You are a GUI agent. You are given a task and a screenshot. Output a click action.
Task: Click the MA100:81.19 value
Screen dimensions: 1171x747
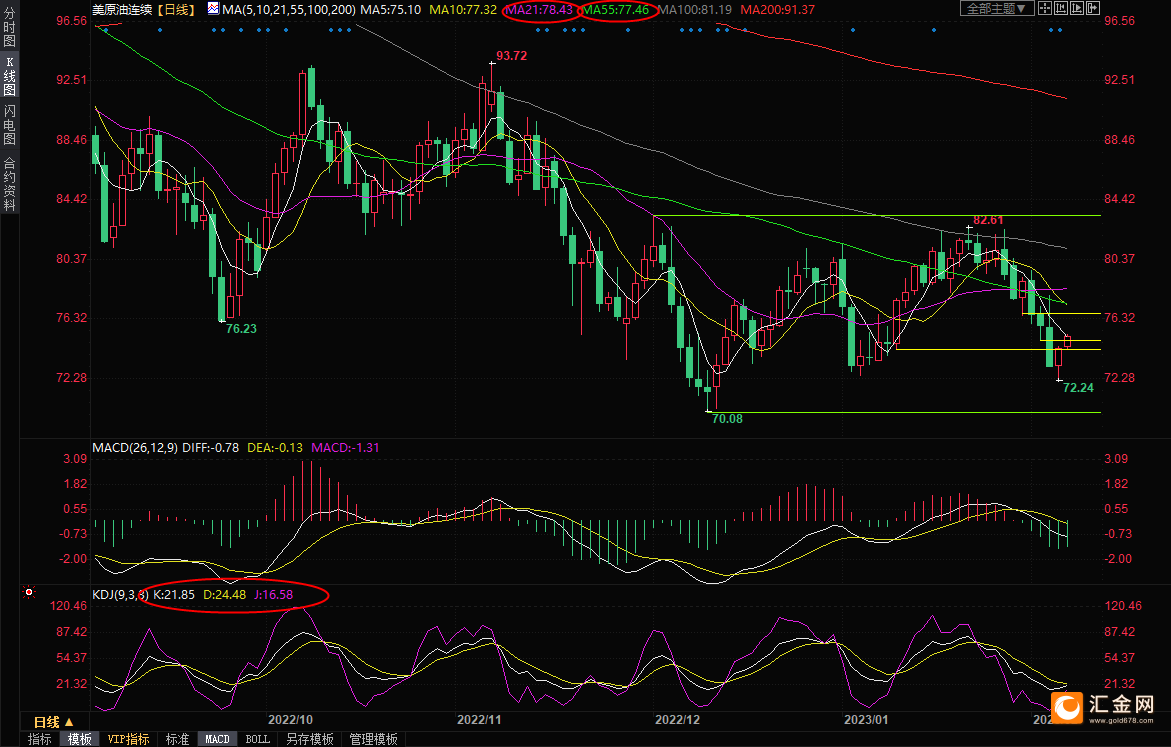tap(695, 10)
